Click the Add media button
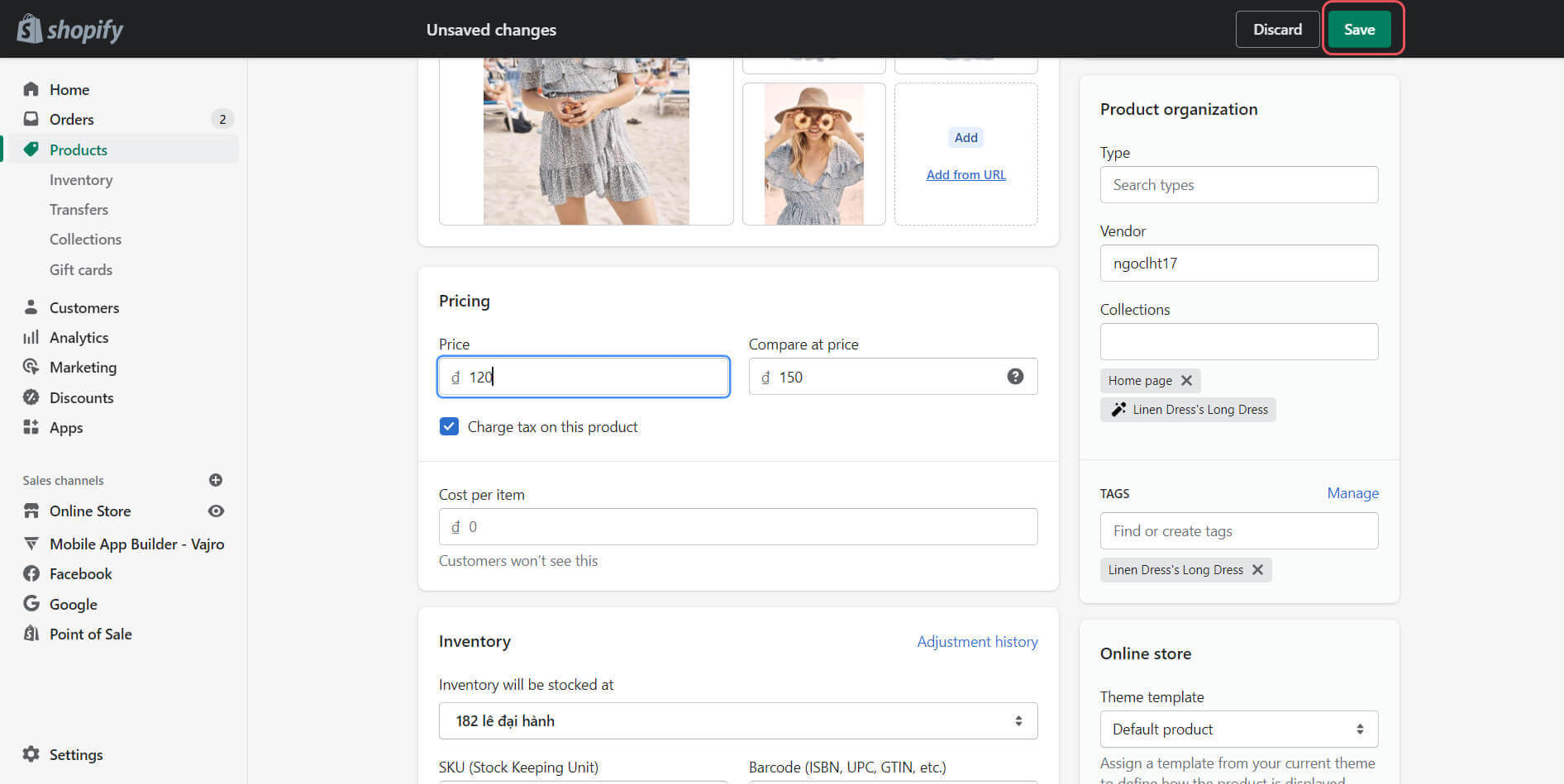1564x784 pixels. point(966,137)
